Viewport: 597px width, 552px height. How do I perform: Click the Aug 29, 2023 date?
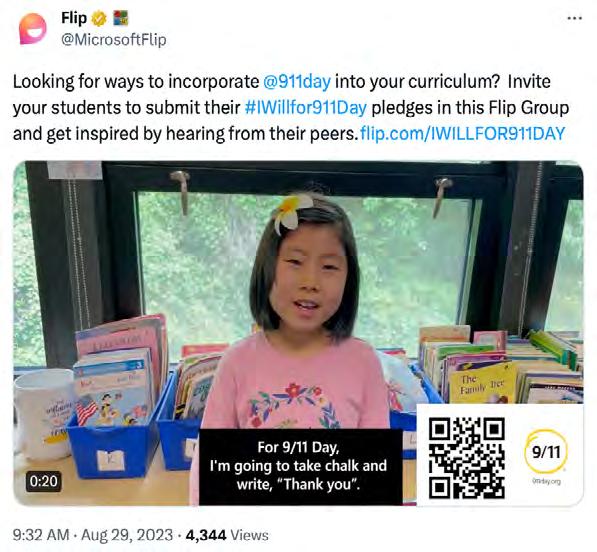click(x=127, y=535)
